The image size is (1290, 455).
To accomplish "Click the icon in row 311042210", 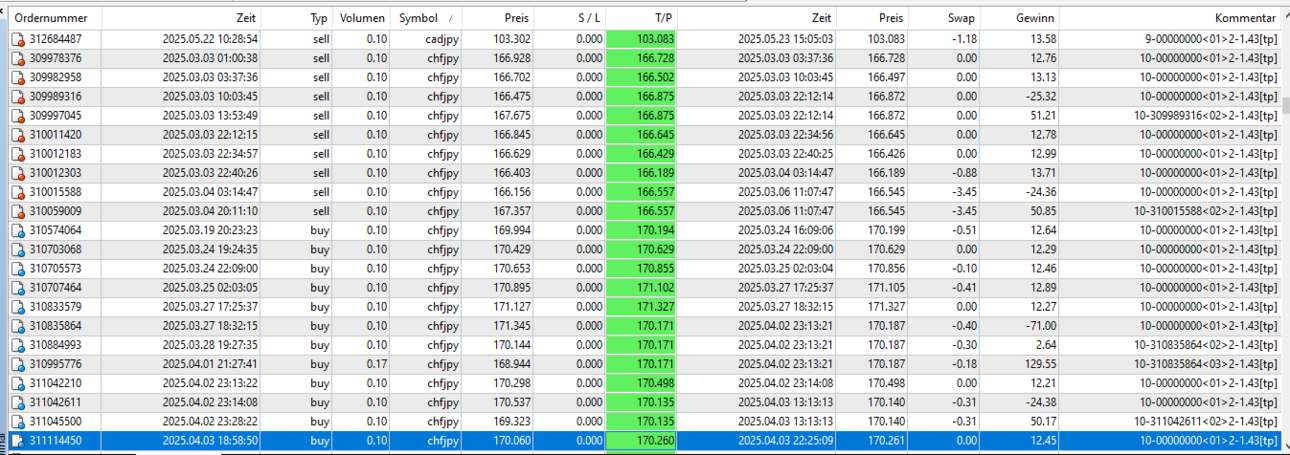I will point(17,383).
